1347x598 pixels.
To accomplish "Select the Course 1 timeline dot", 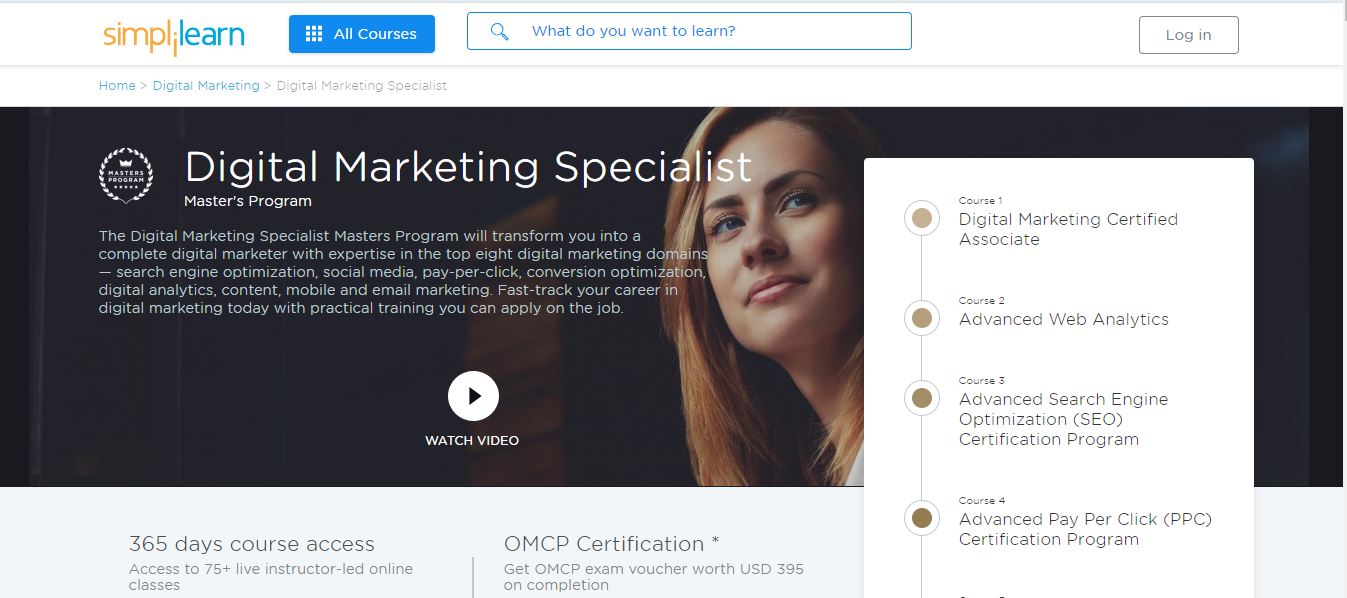I will pyautogui.click(x=921, y=218).
